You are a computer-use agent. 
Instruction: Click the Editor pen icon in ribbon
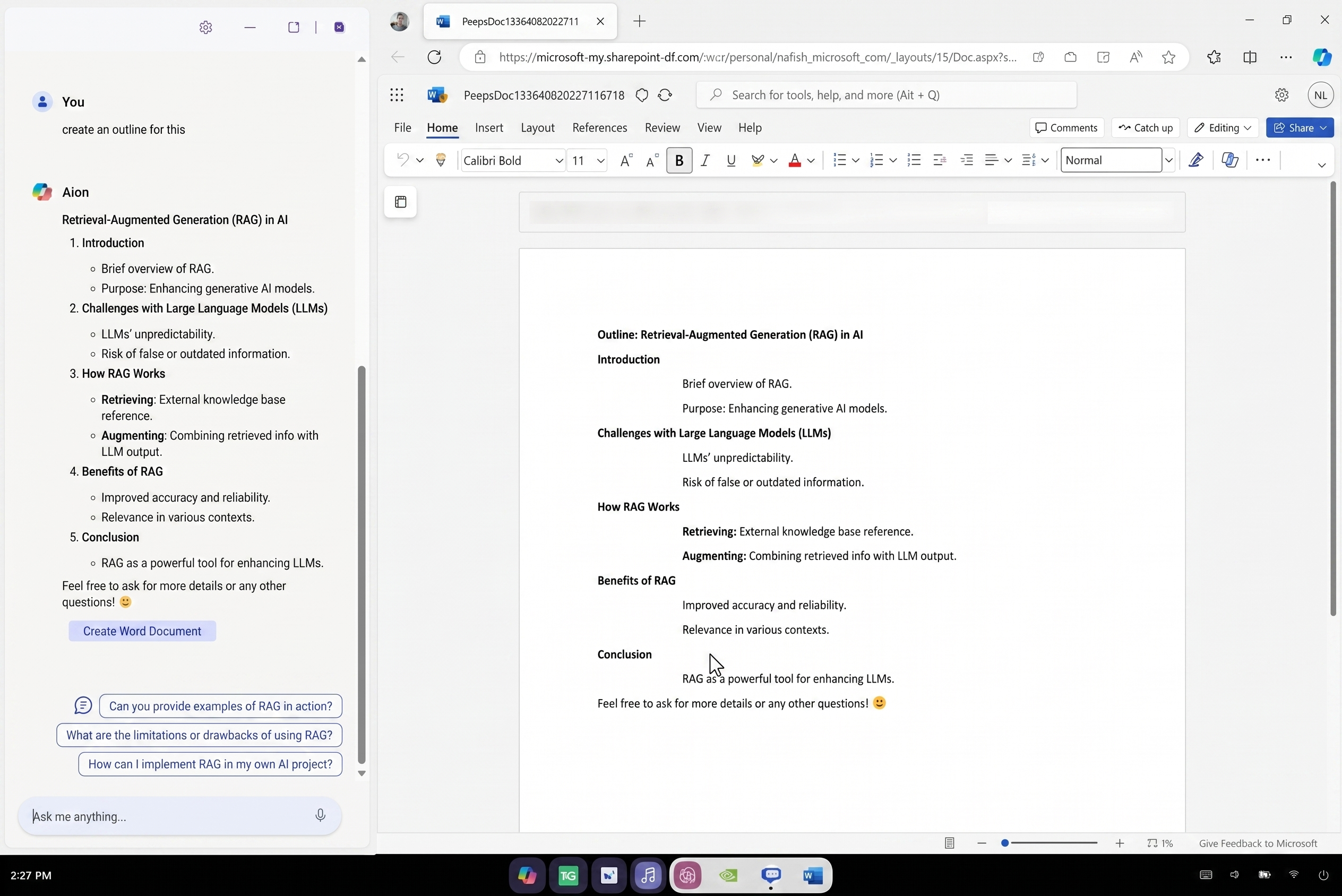coord(1197,160)
